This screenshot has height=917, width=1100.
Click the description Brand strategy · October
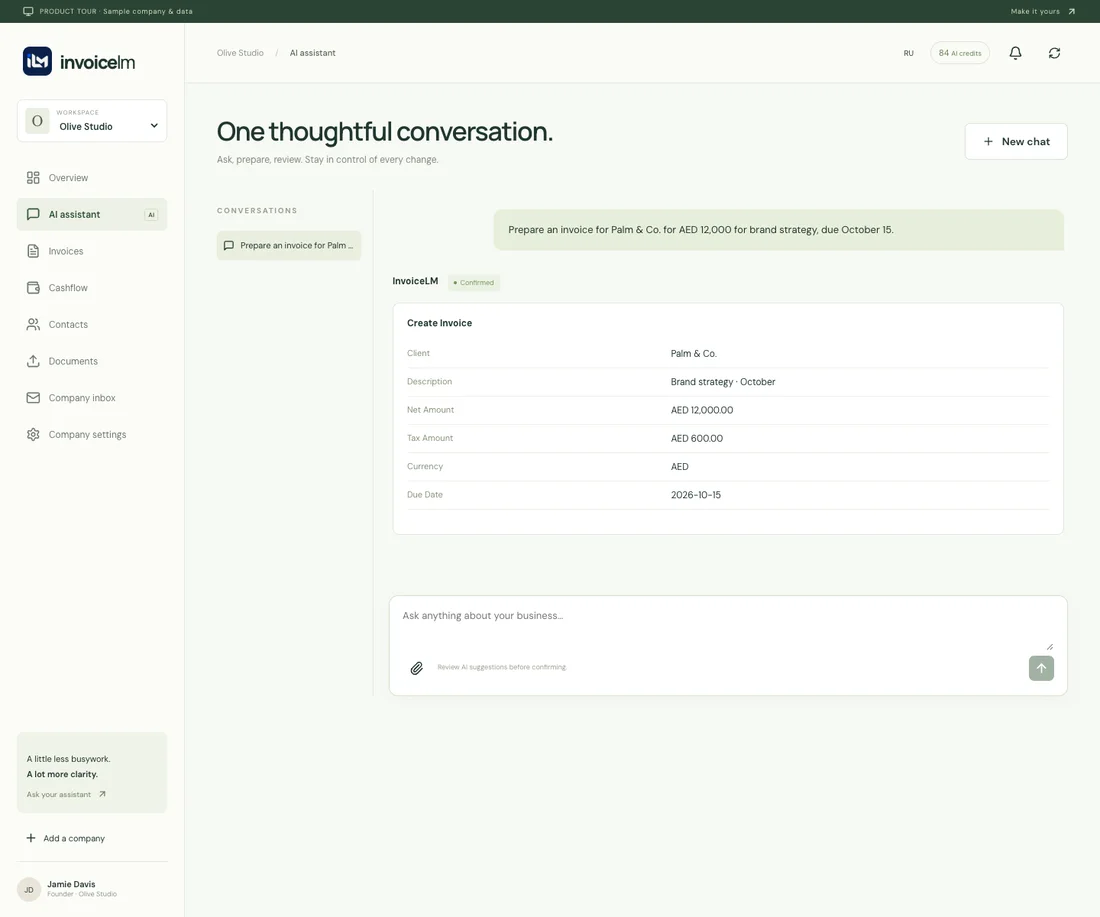723,382
